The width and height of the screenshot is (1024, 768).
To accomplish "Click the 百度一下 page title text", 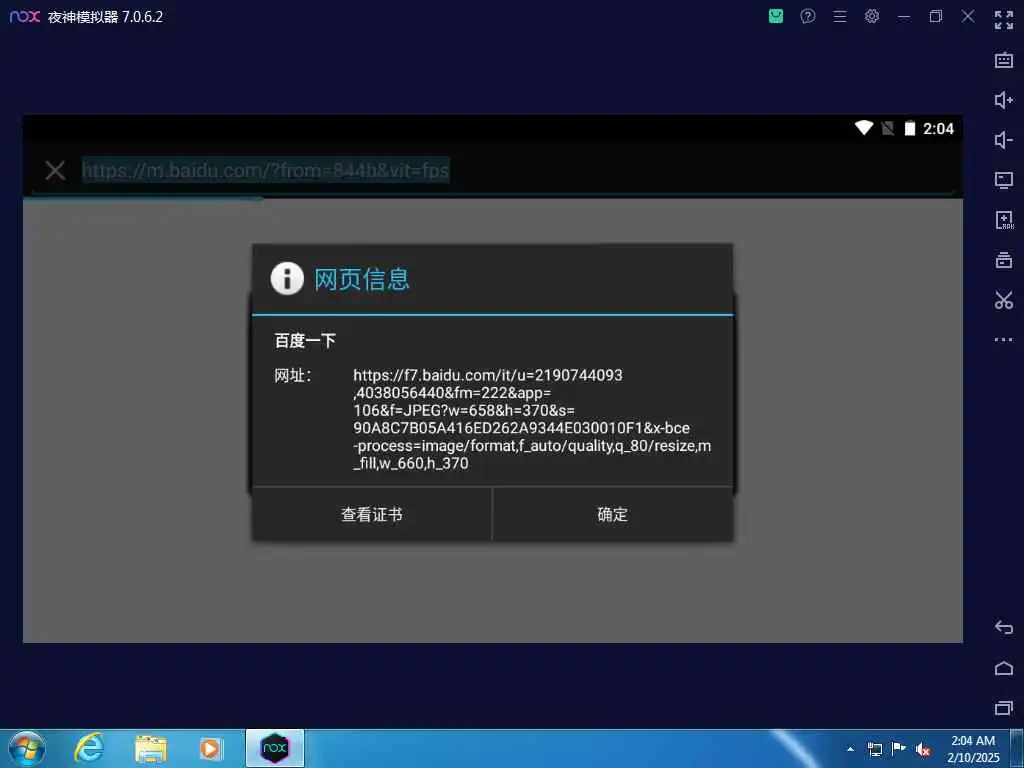I will point(305,340).
